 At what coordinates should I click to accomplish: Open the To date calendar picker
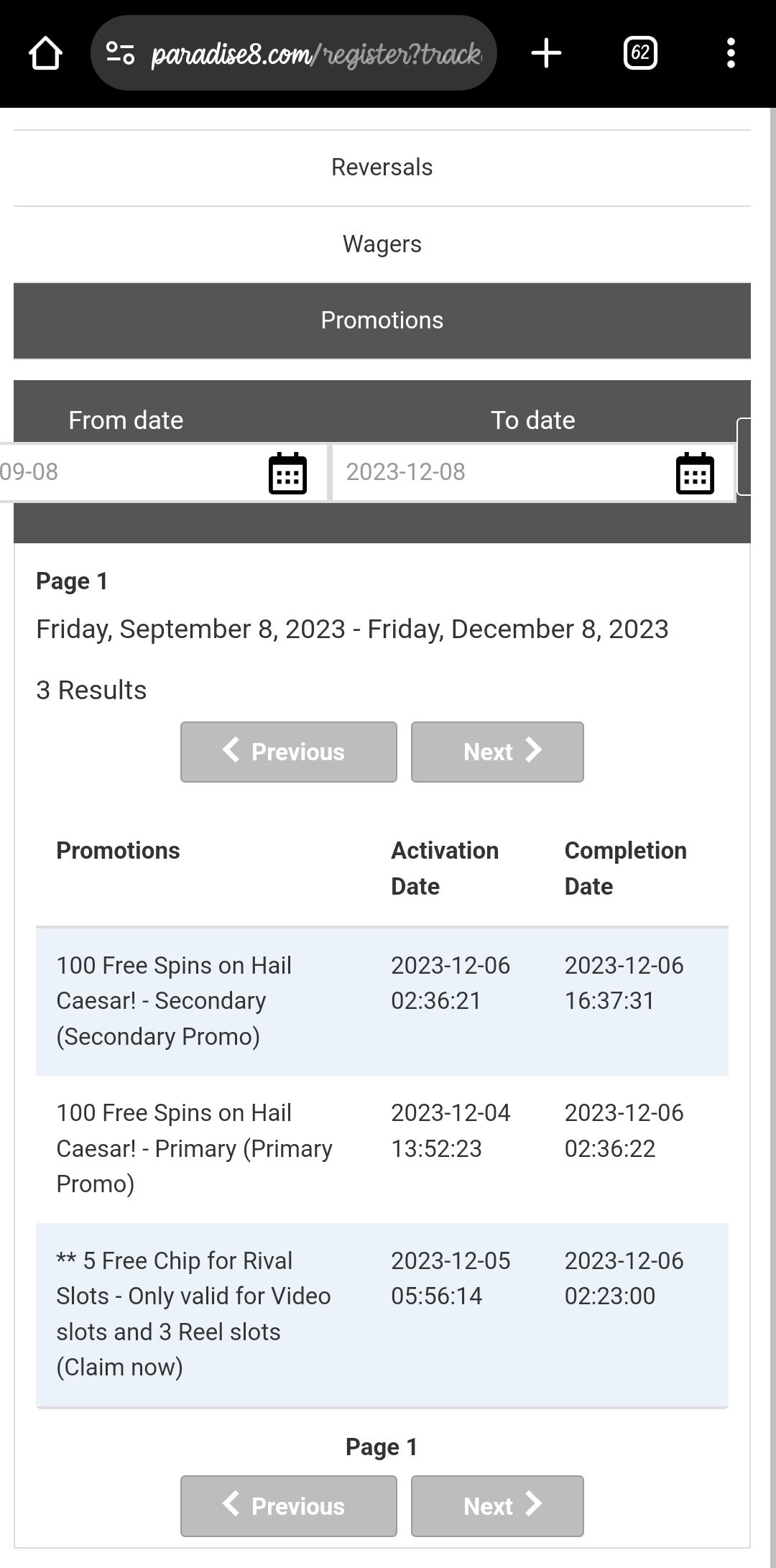pyautogui.click(x=695, y=474)
